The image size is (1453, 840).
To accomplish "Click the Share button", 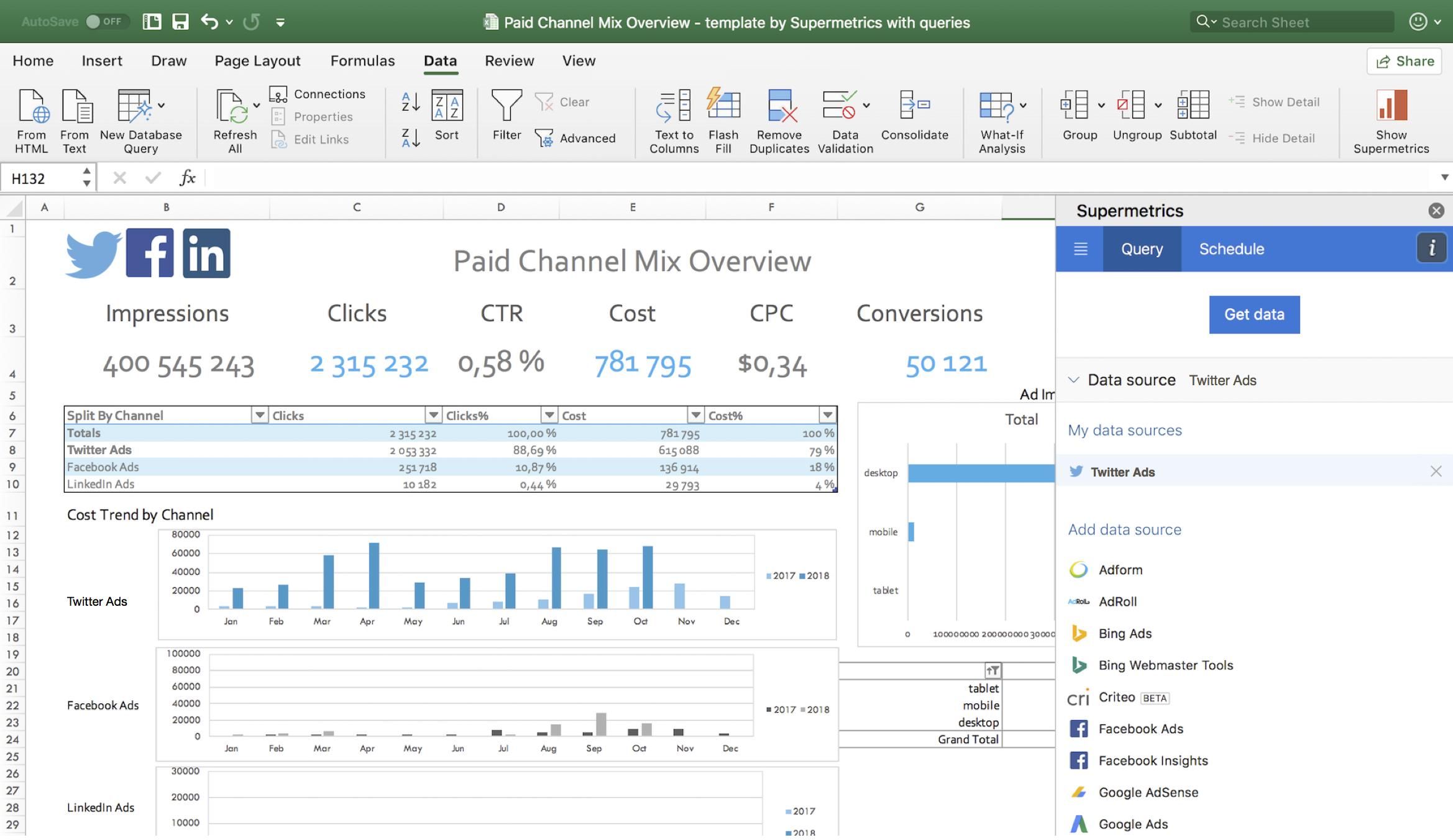I will click(x=1405, y=61).
